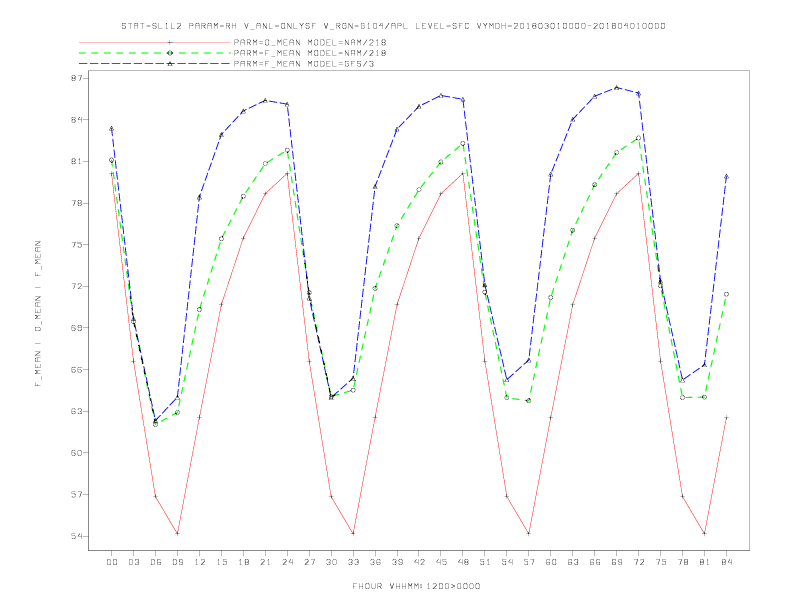Click the chart title starting with STAT=SL1L2

click(393, 26)
